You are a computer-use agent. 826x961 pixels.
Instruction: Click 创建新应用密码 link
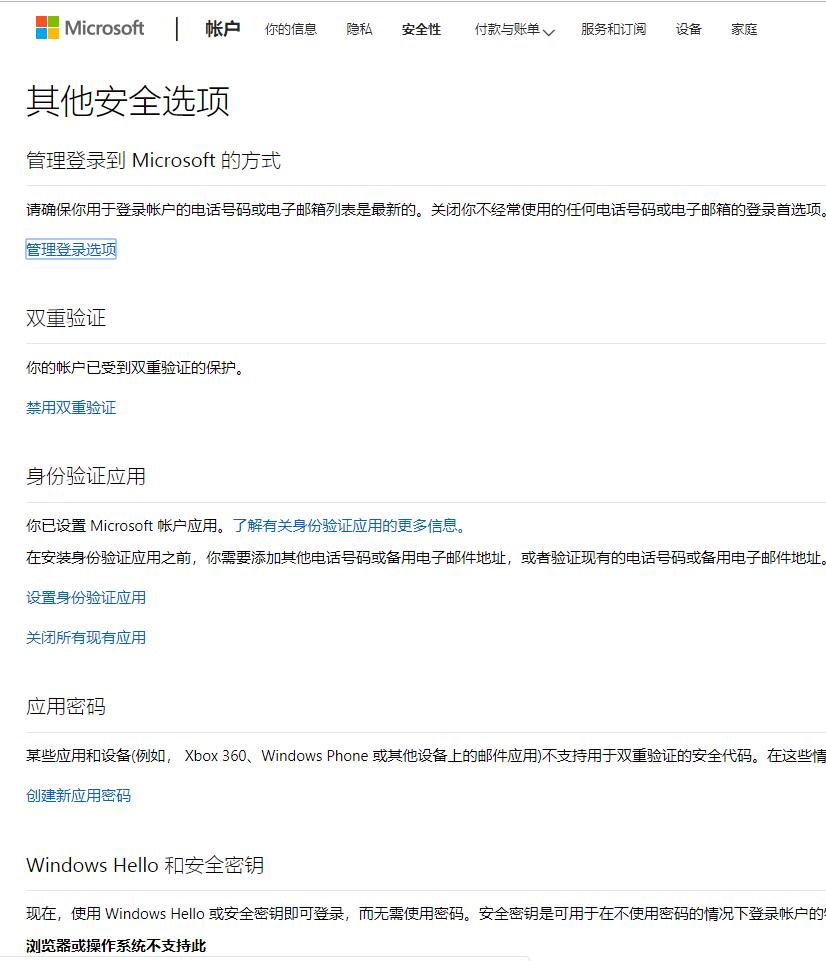tap(78, 796)
